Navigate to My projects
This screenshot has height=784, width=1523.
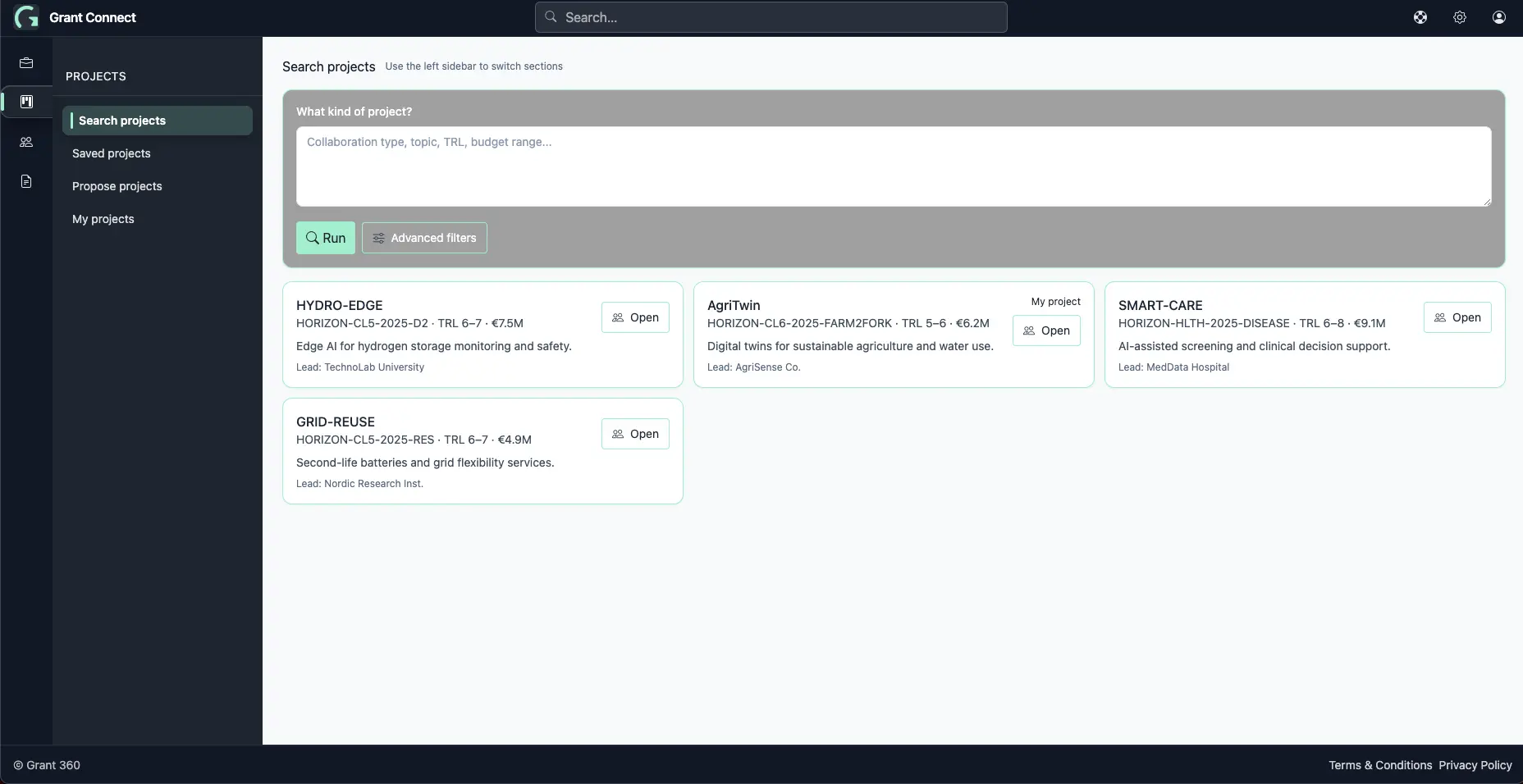coord(103,219)
